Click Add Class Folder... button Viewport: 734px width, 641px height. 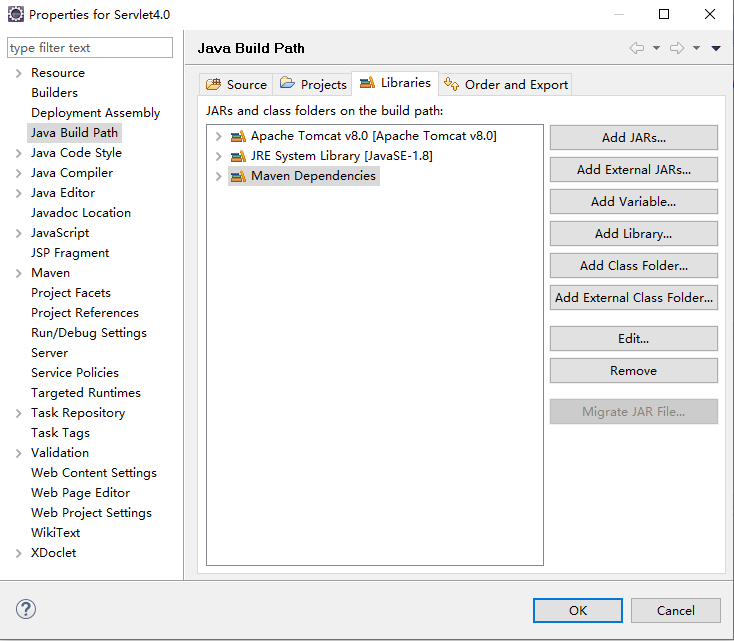633,265
